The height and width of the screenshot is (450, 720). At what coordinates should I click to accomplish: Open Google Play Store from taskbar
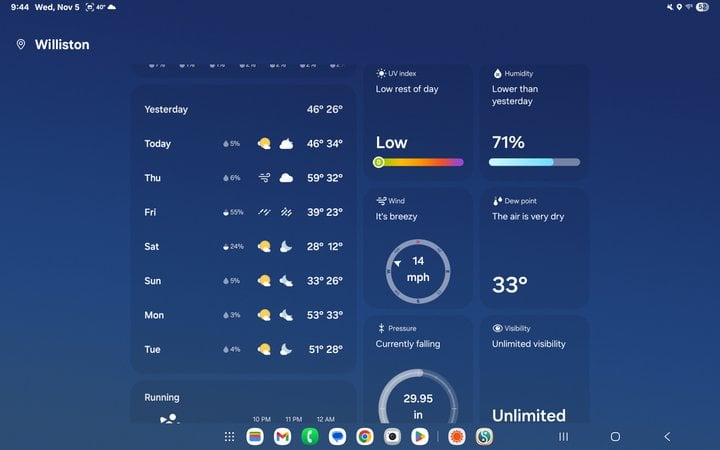pos(420,437)
